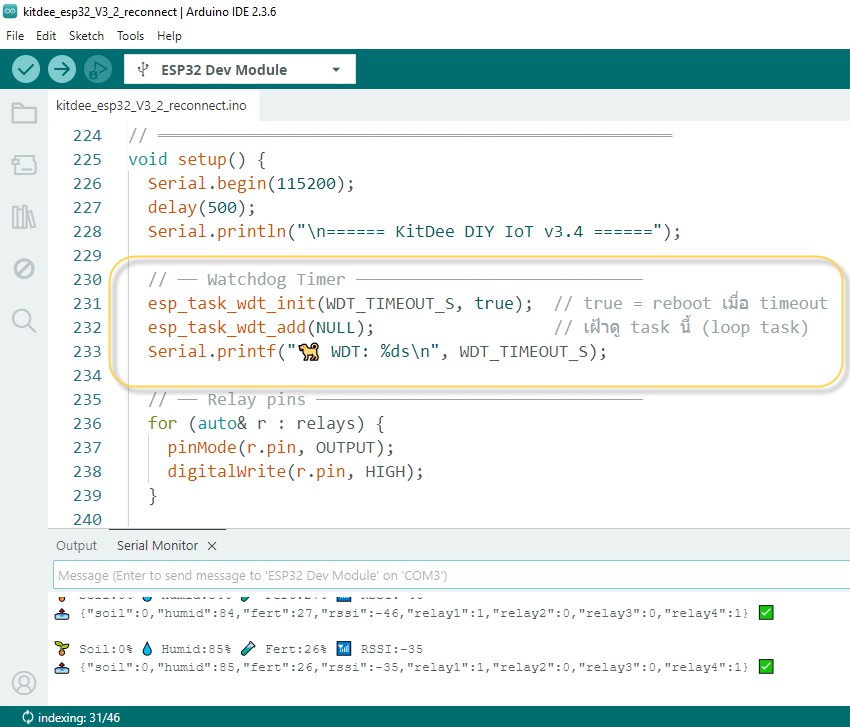Click the Upload arrow button
This screenshot has height=727, width=850.
click(62, 69)
